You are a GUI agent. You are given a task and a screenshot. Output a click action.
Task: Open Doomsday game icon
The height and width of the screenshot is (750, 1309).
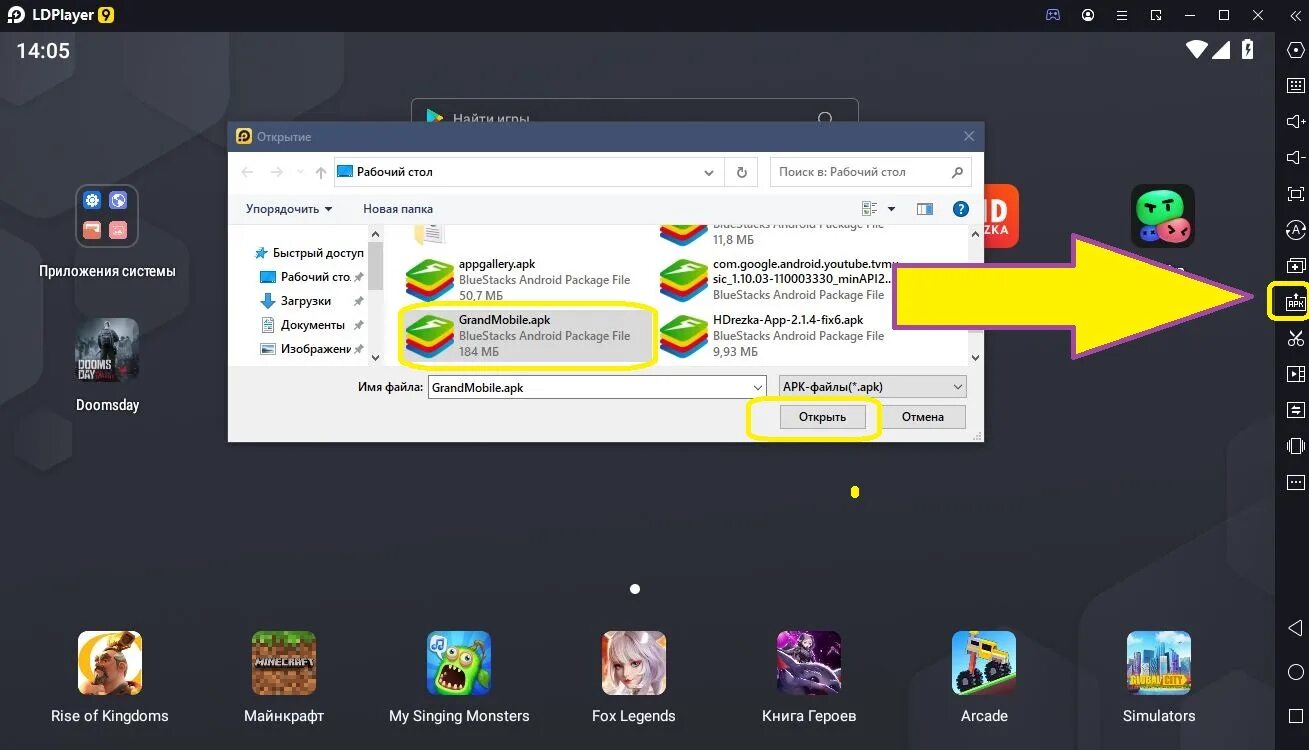(107, 350)
